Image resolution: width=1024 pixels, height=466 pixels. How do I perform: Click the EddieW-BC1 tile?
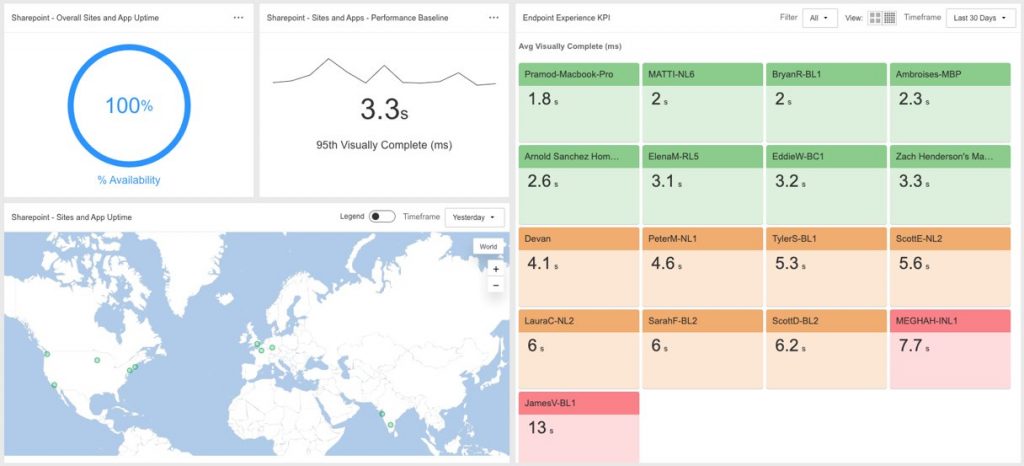click(x=826, y=185)
